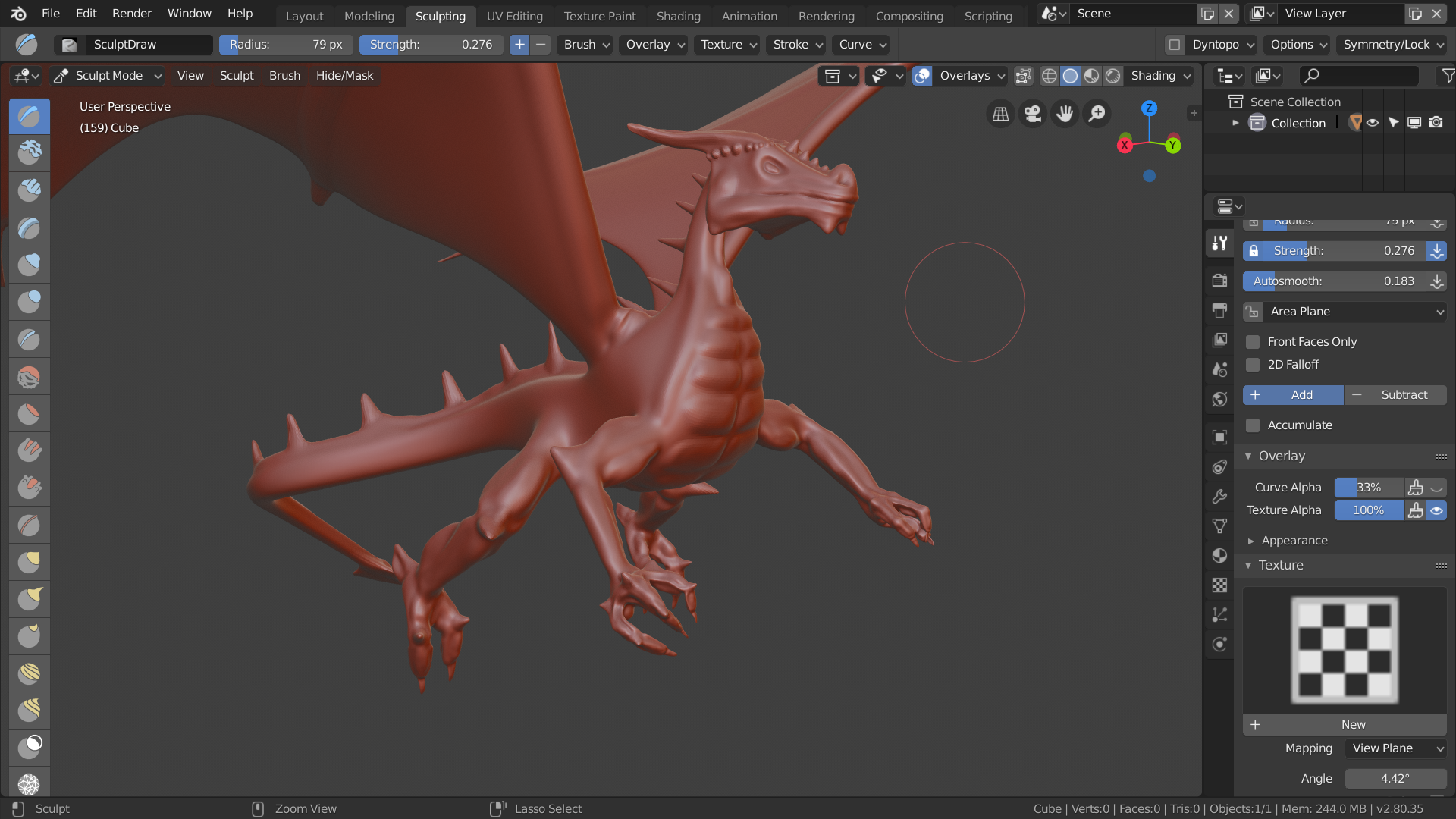Open the Hide/Mask menu
Viewport: 1456px width, 819px height.
(345, 76)
